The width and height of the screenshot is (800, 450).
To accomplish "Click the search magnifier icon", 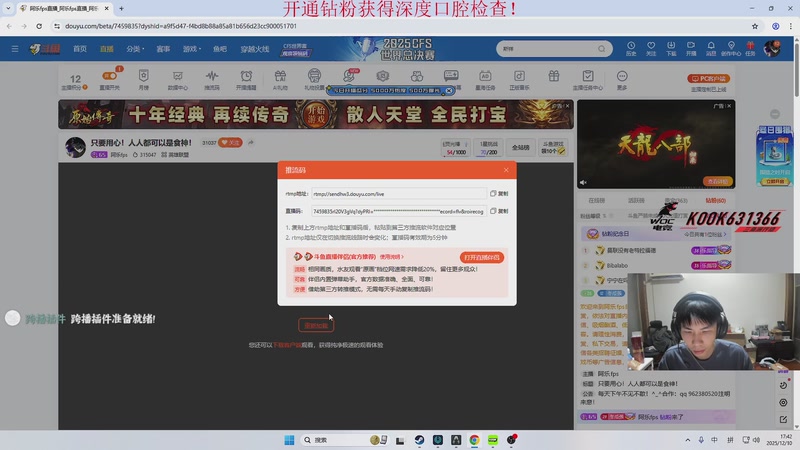I will 602,49.
